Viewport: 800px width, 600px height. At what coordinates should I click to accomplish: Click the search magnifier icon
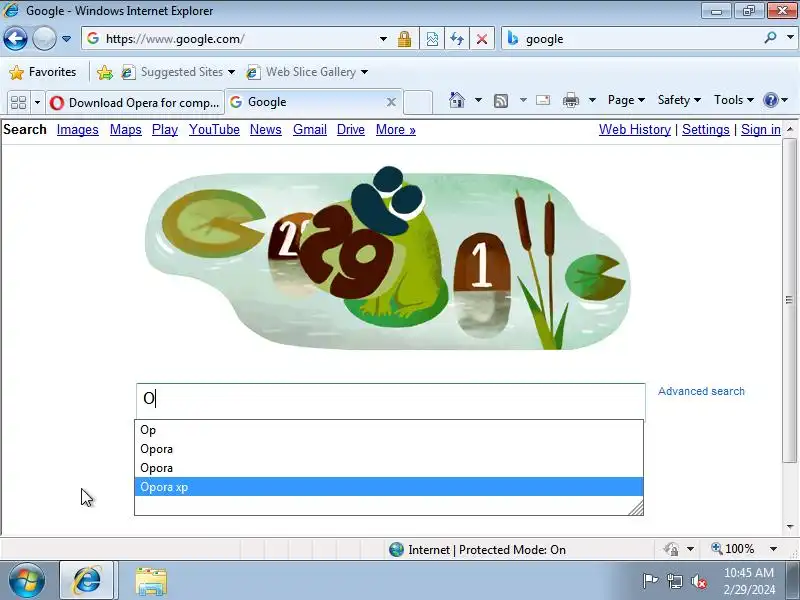[770, 38]
